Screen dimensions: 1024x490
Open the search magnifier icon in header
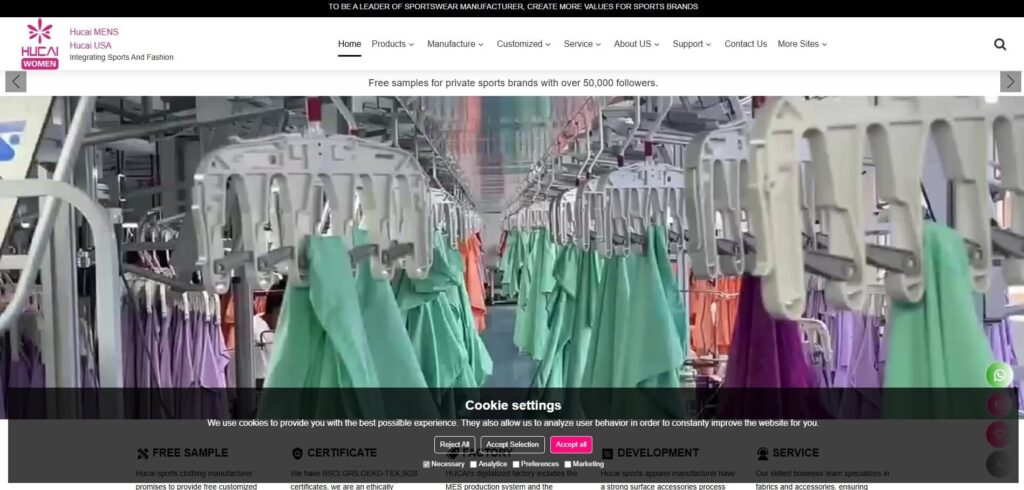(1000, 44)
